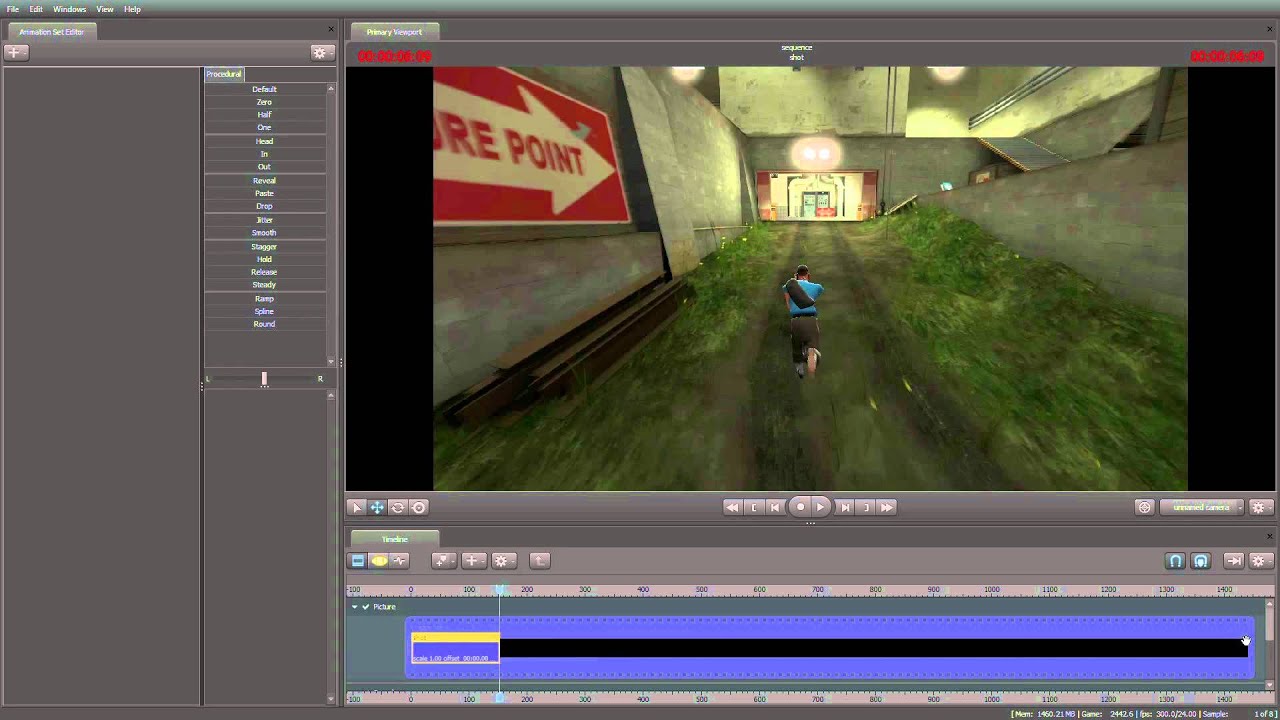Click the timeline arrow-to-end button
This screenshot has height=720, width=1280.
point(1234,561)
